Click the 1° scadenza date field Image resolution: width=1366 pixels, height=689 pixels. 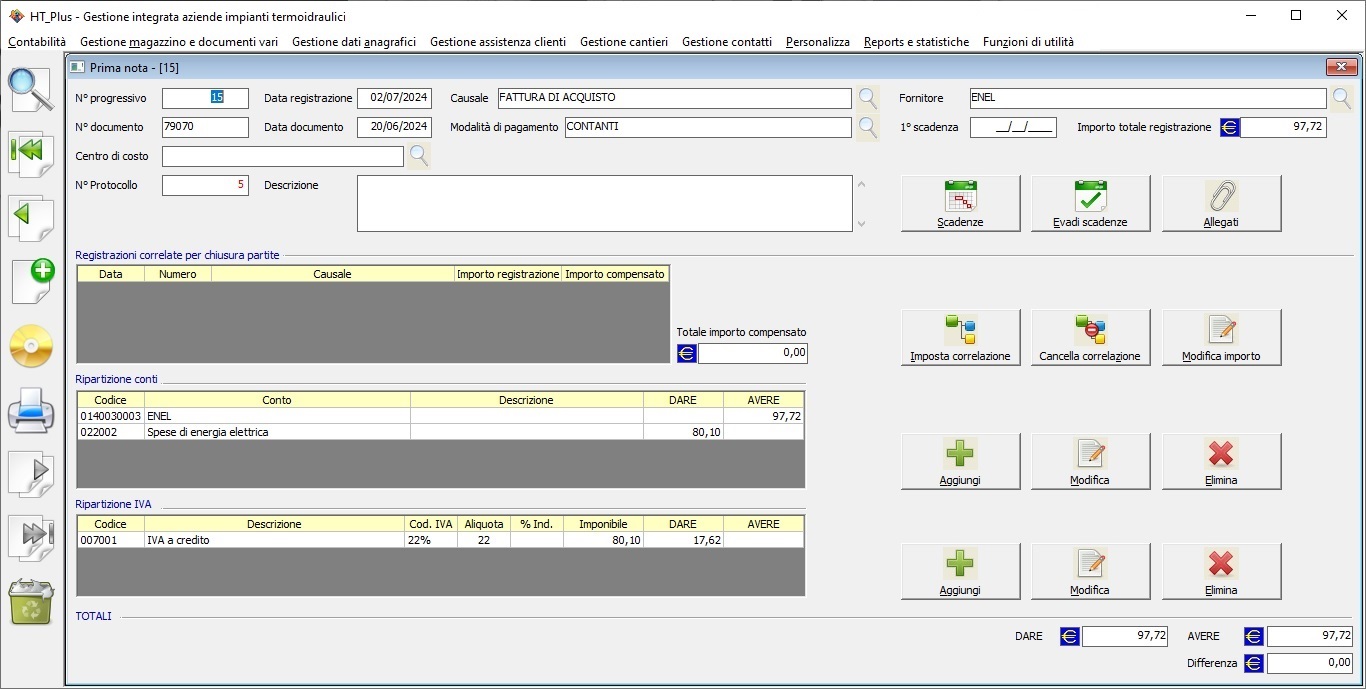pyautogui.click(x=1013, y=127)
